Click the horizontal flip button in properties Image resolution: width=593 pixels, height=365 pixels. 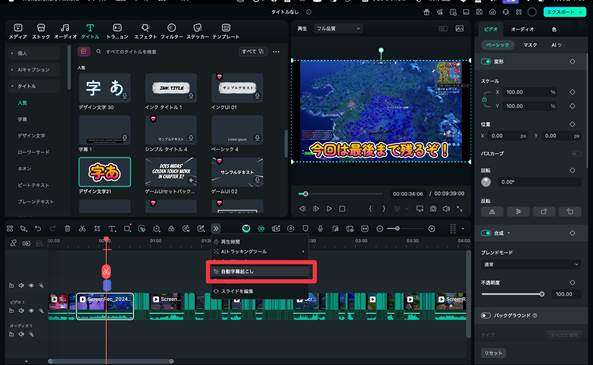pos(492,212)
